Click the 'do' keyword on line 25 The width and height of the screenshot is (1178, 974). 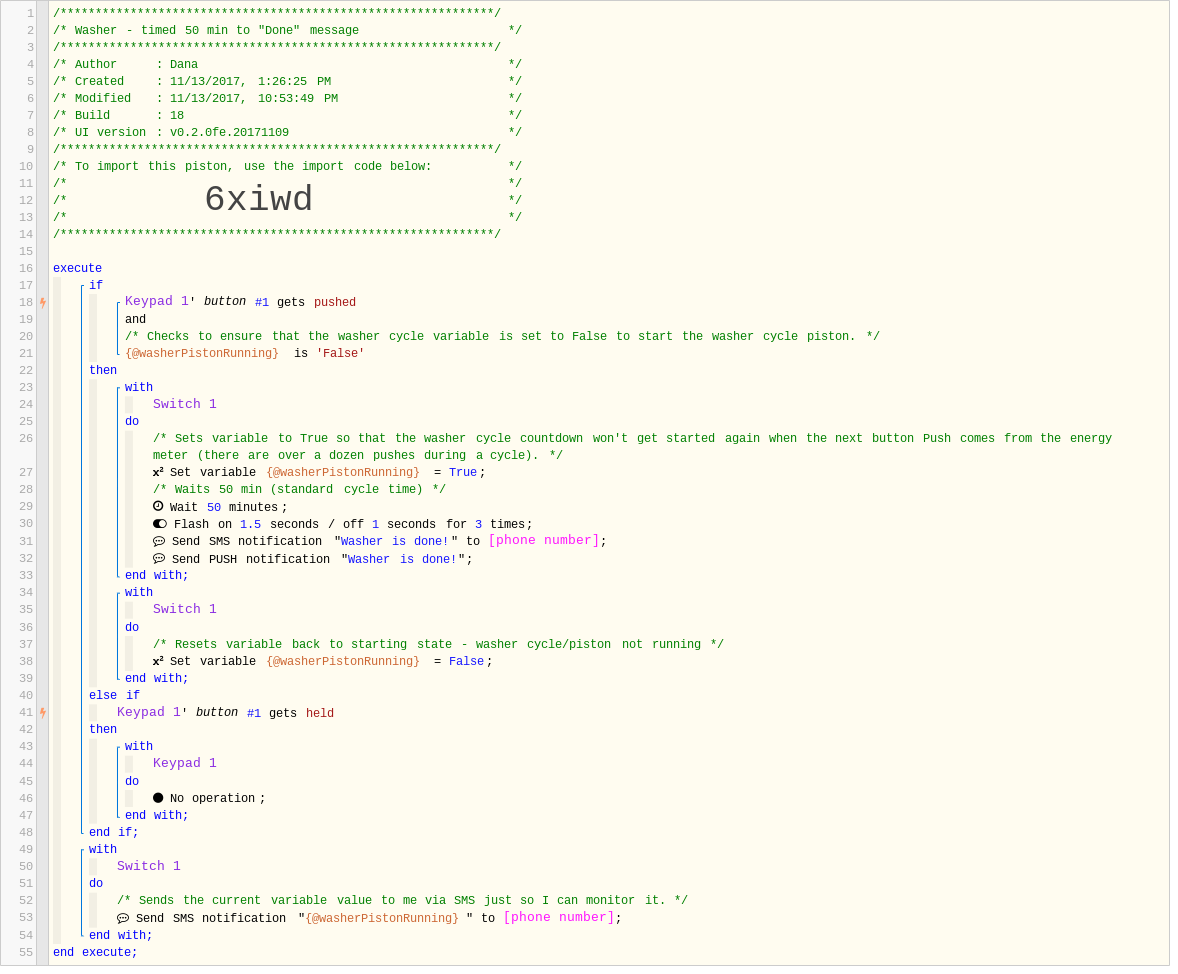pos(132,422)
